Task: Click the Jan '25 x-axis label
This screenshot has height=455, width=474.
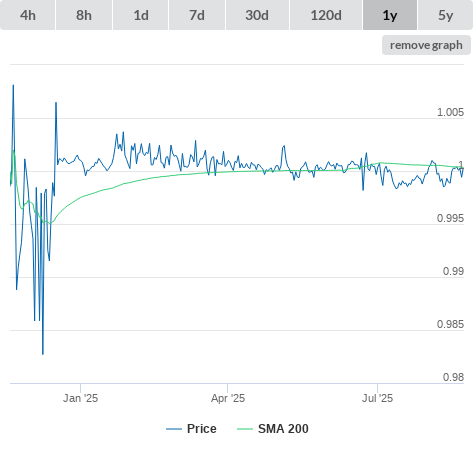Action: point(80,398)
